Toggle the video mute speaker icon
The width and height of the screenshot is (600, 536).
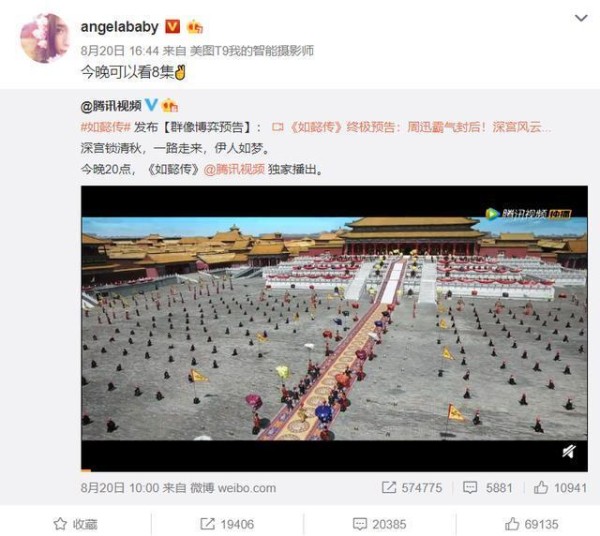click(569, 451)
